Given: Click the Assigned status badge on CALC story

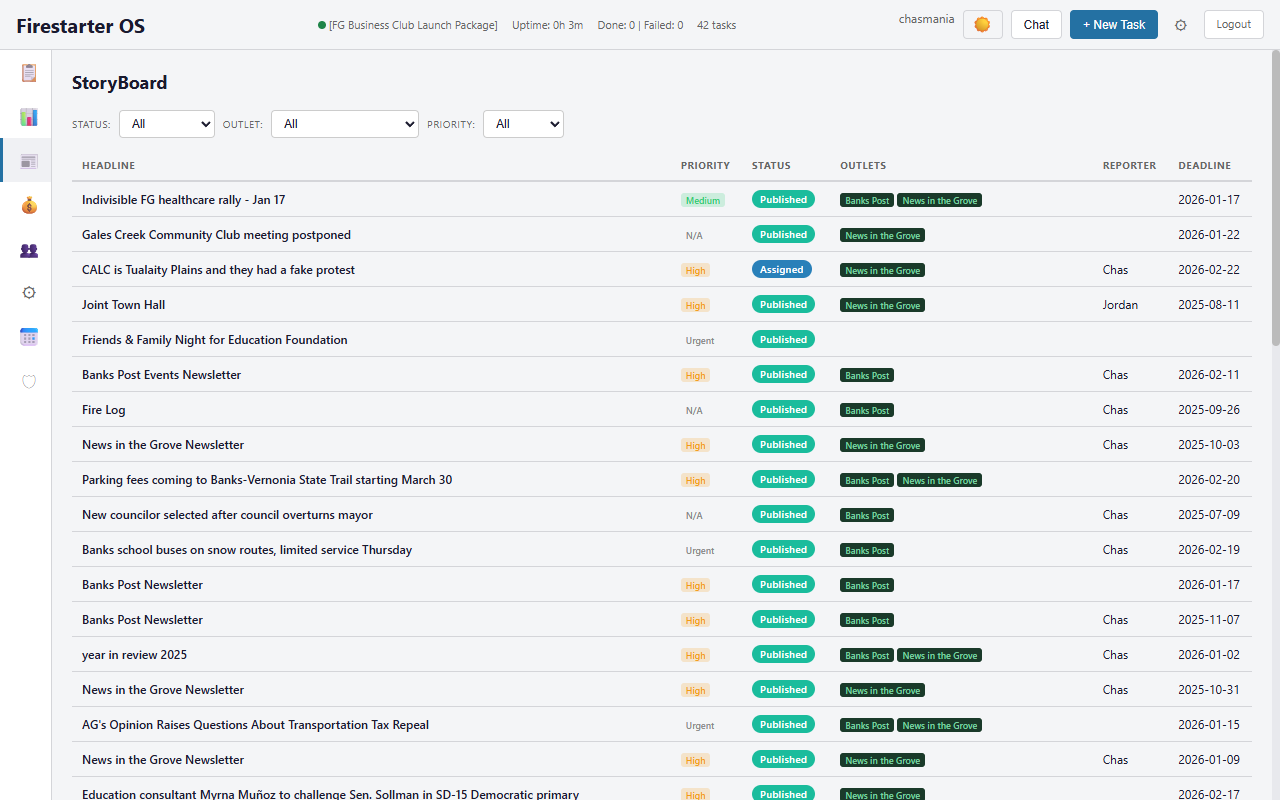Looking at the screenshot, I should pos(781,270).
